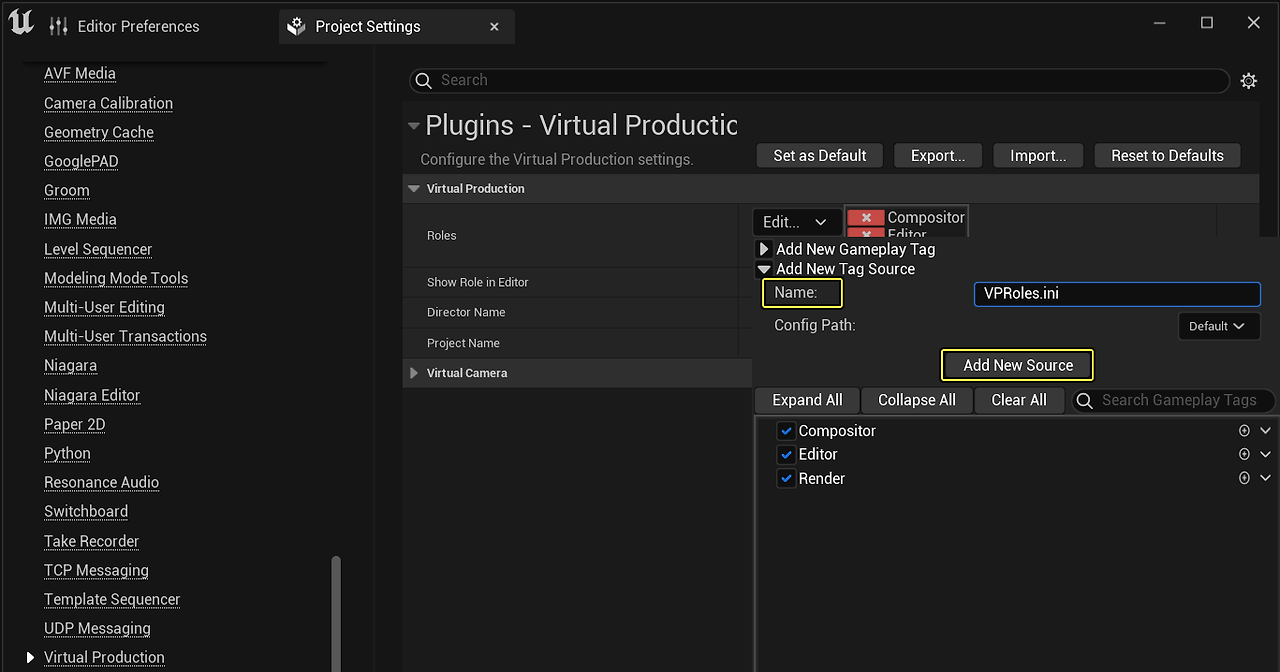The height and width of the screenshot is (672, 1280).
Task: Select the Project Settings tab
Action: [397, 27]
